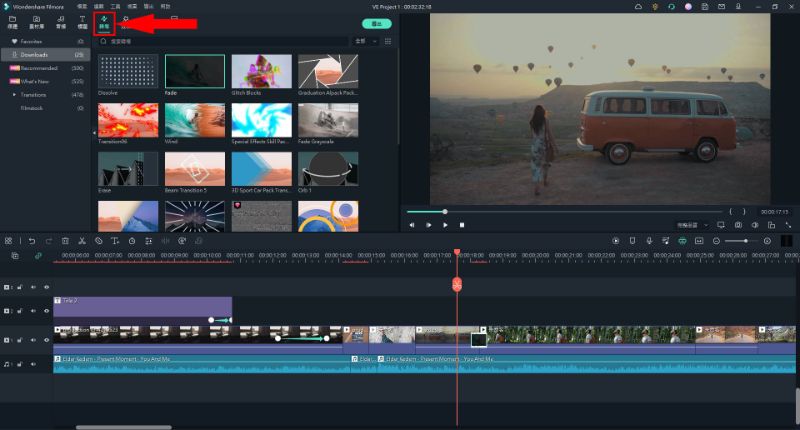The height and width of the screenshot is (430, 800).
Task: Toggle the green auto-link chain icon
Action: pos(38,256)
